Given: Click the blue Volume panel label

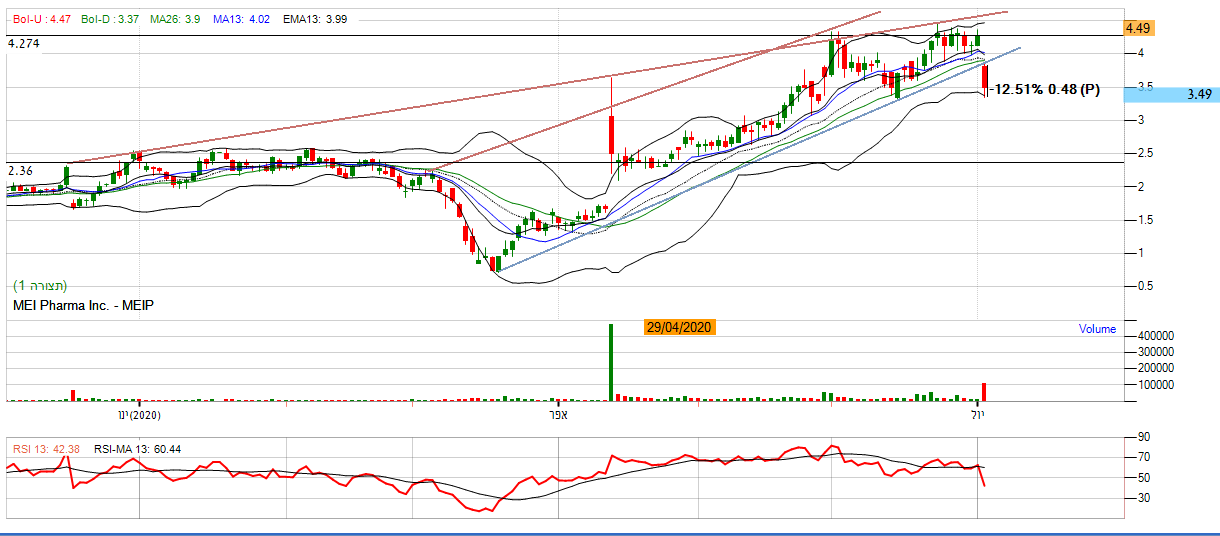Looking at the screenshot, I should coord(1097,329).
